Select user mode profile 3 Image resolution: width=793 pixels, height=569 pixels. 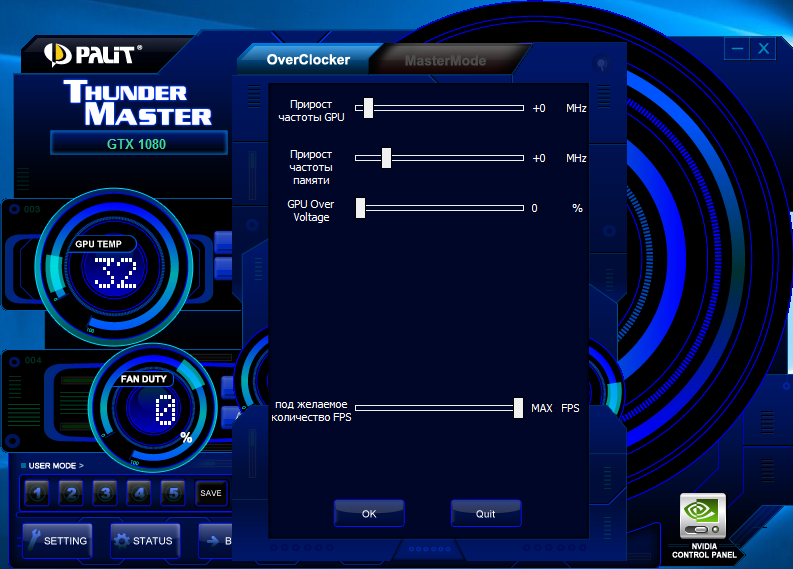tap(105, 493)
